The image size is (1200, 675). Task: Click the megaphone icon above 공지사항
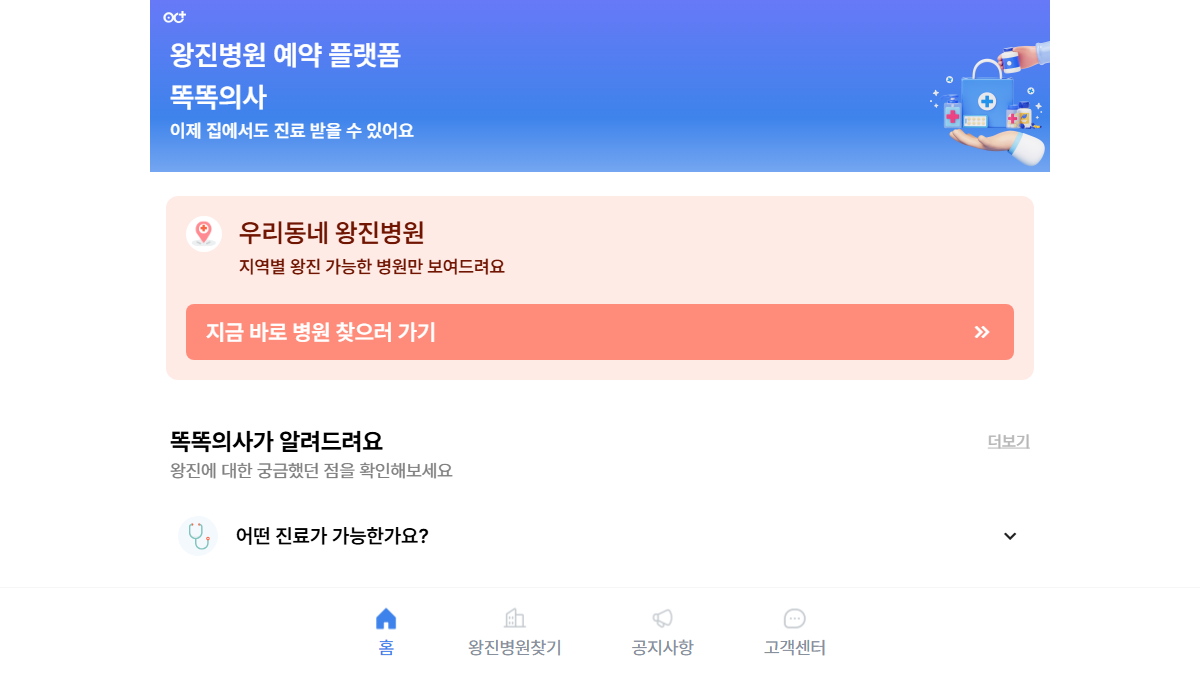click(x=662, y=619)
